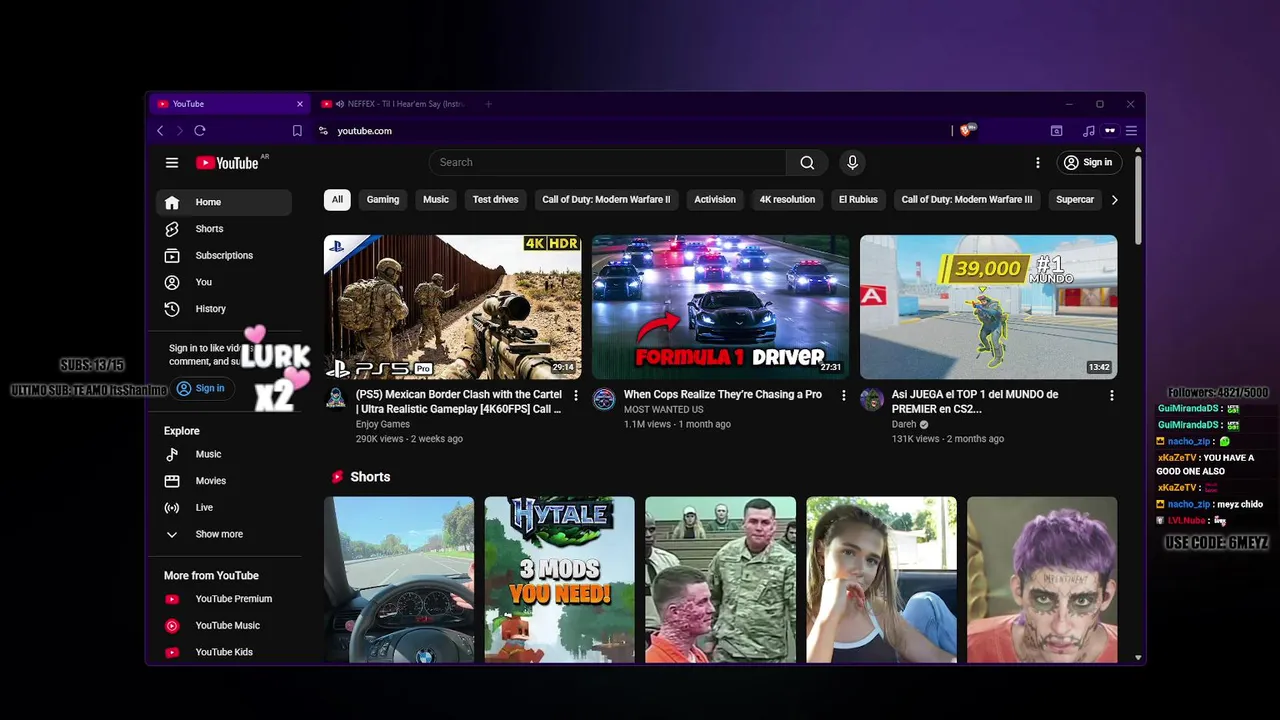1280x720 pixels.
Task: Click the MOST WANTED US channel name
Action: tap(664, 410)
